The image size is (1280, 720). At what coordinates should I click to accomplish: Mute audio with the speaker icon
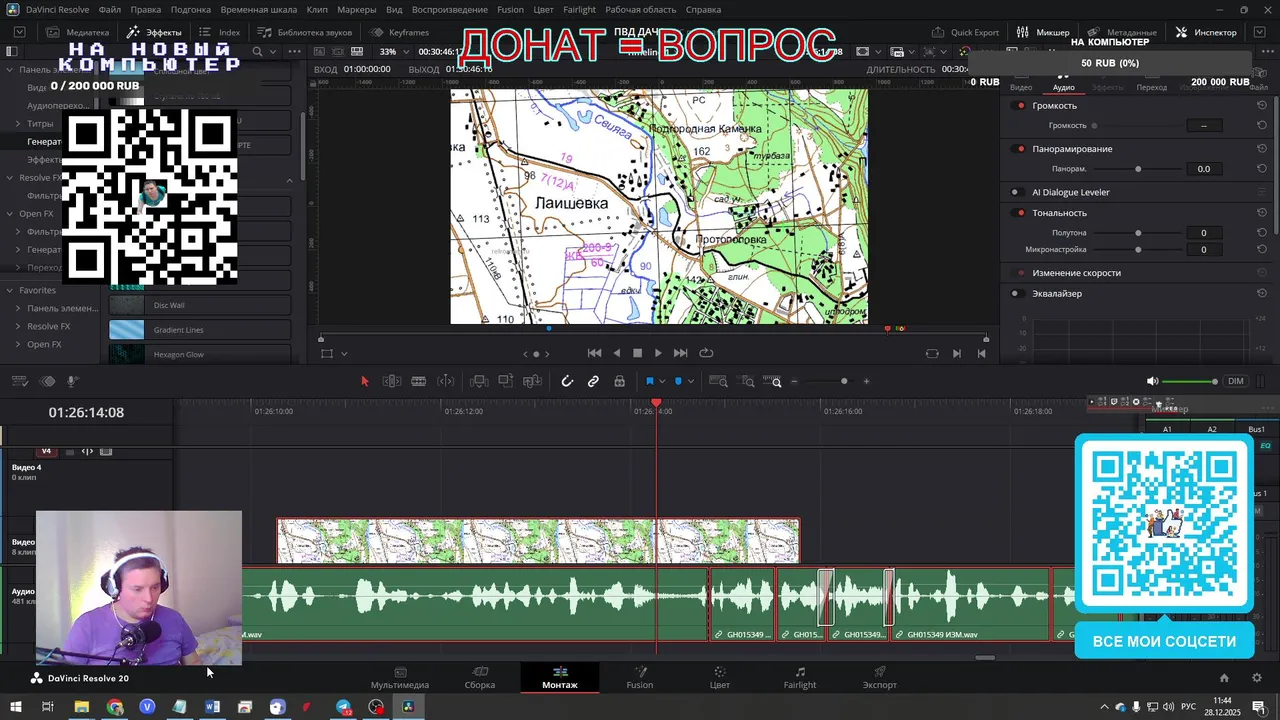click(1152, 381)
